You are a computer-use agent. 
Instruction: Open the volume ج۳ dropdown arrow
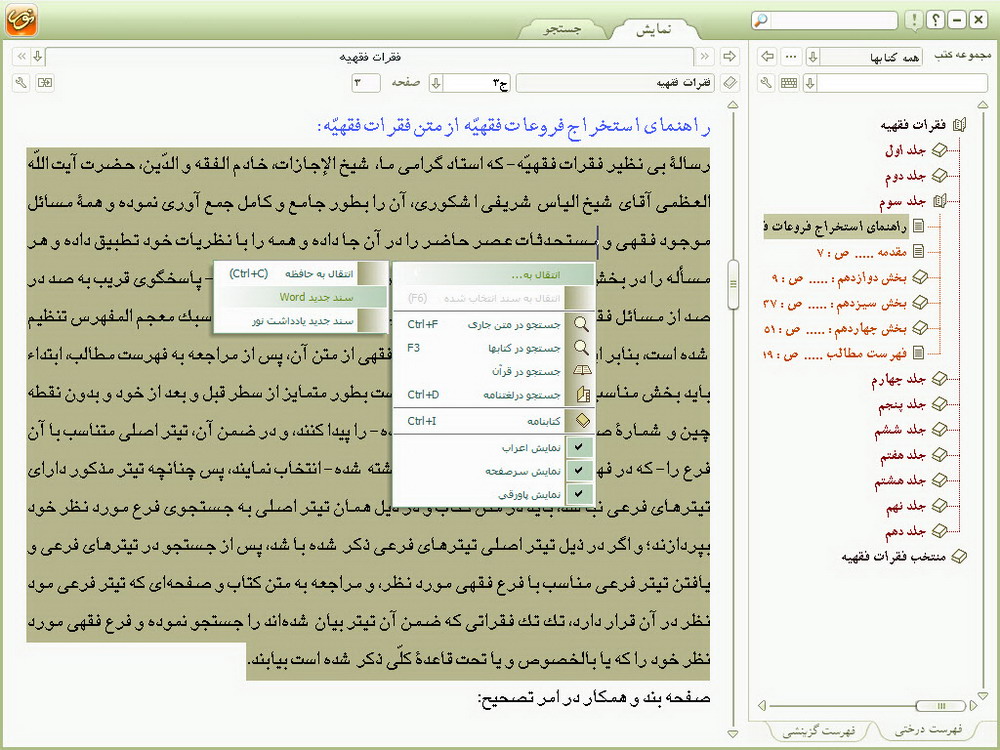coord(436,83)
